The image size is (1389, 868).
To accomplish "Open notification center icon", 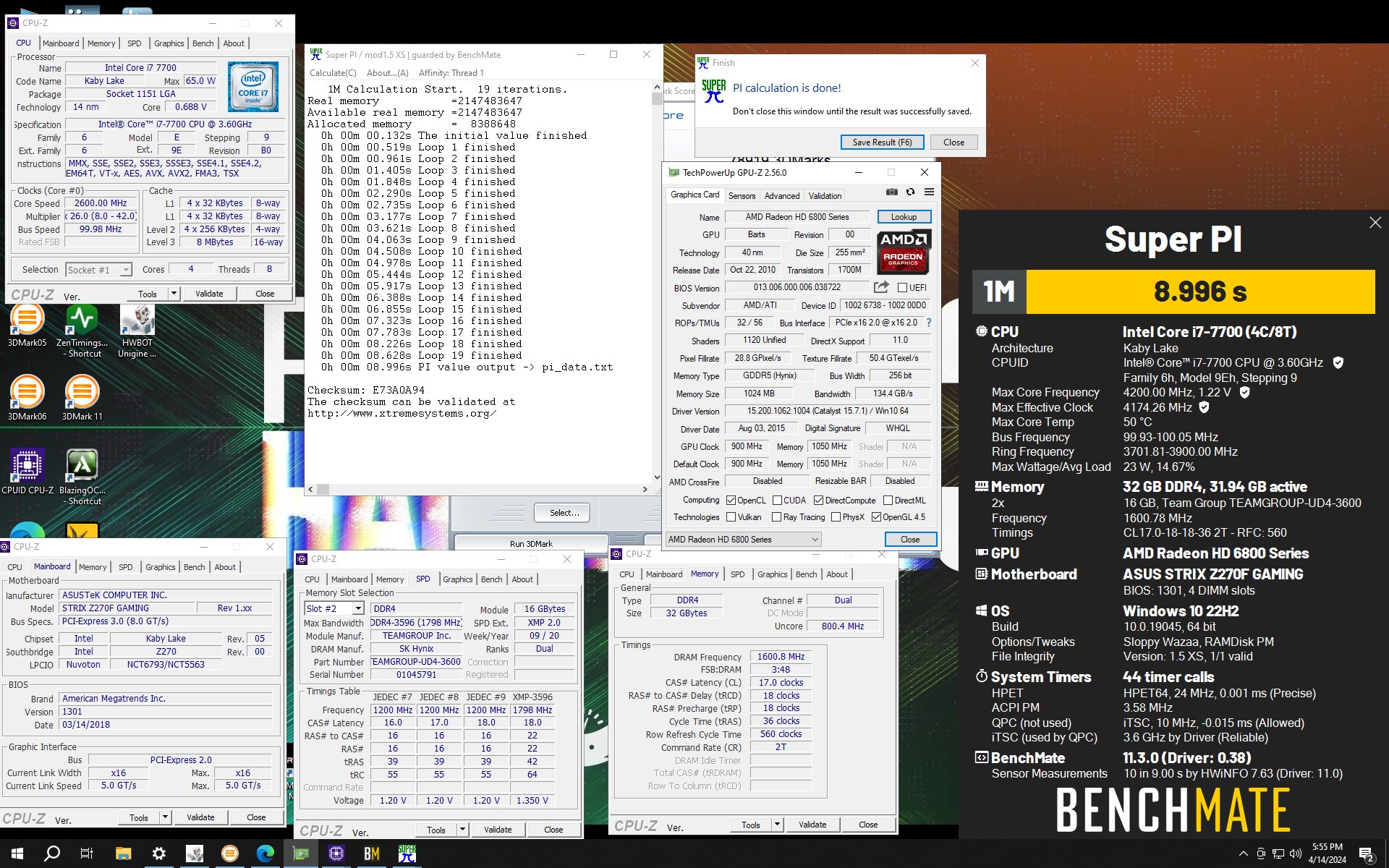I will [x=1367, y=854].
